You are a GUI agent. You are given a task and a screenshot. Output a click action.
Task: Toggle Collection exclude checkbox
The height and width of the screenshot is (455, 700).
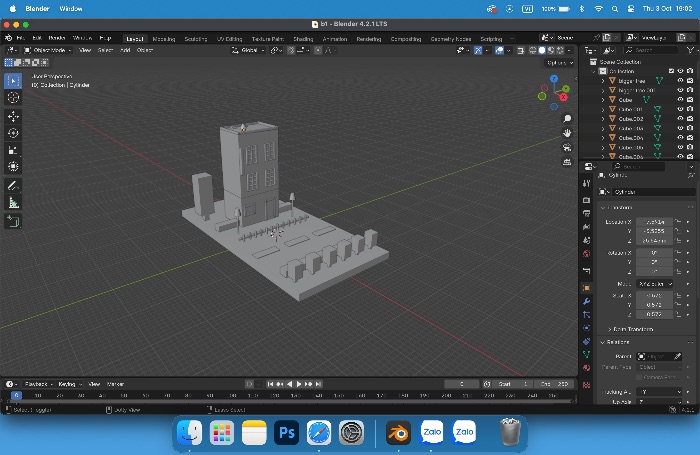click(x=671, y=71)
